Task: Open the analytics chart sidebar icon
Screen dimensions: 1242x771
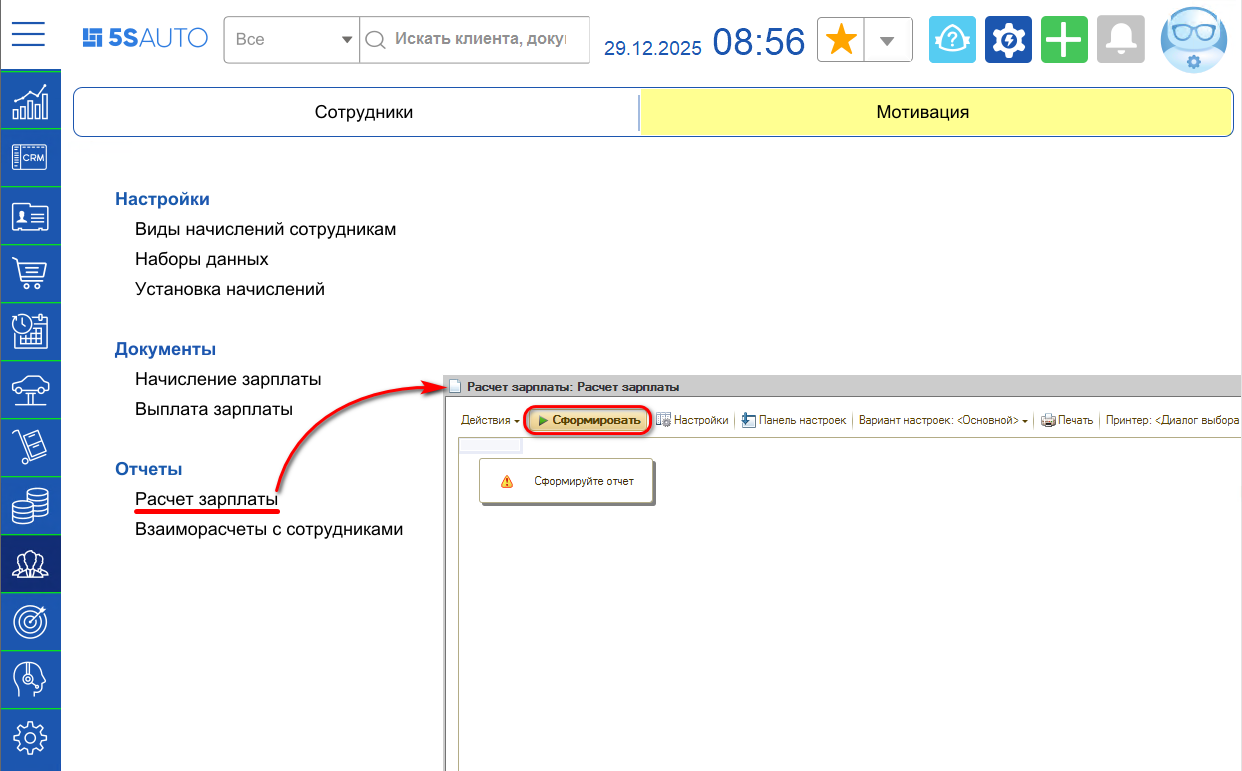Action: point(30,100)
